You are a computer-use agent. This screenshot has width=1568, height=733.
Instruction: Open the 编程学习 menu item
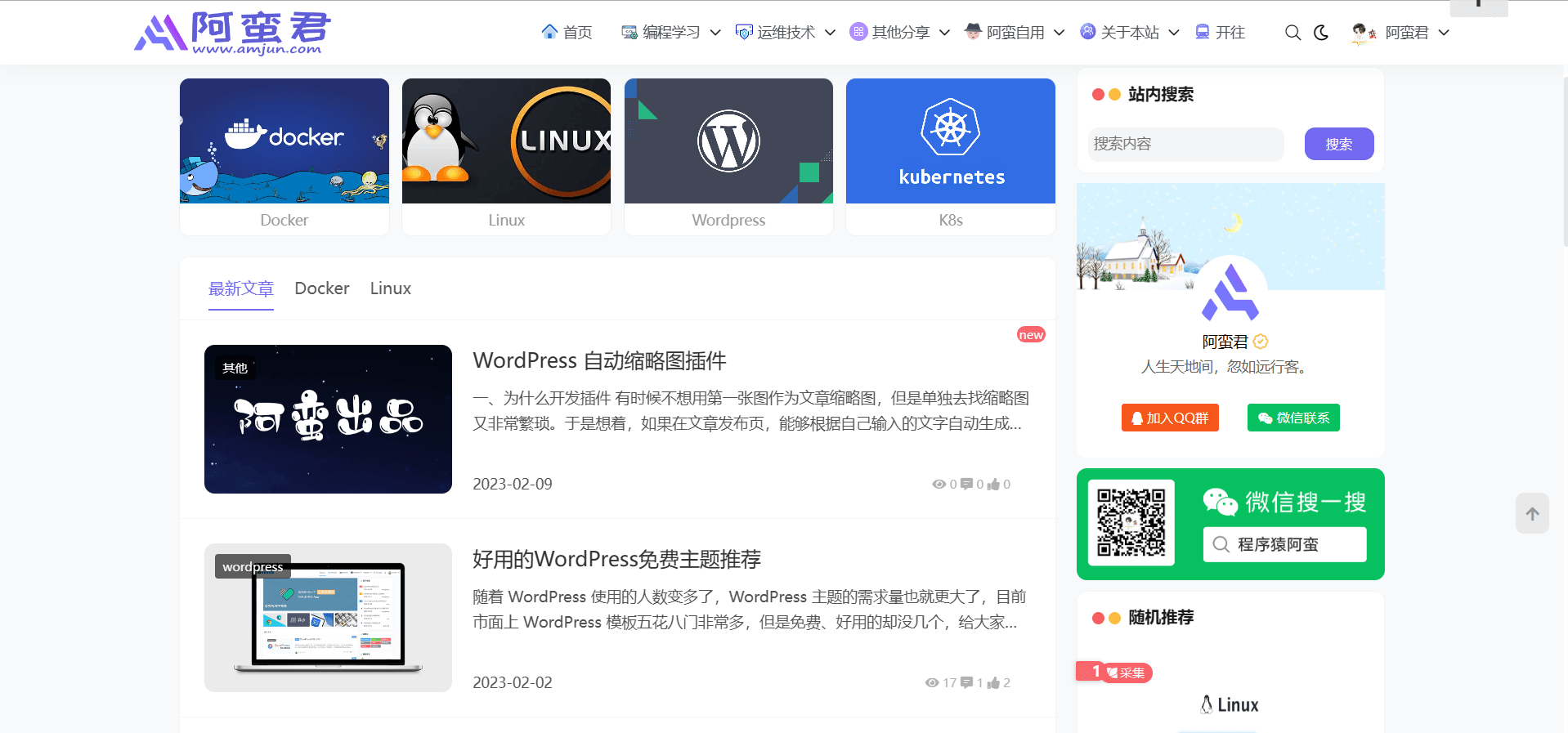pyautogui.click(x=671, y=33)
